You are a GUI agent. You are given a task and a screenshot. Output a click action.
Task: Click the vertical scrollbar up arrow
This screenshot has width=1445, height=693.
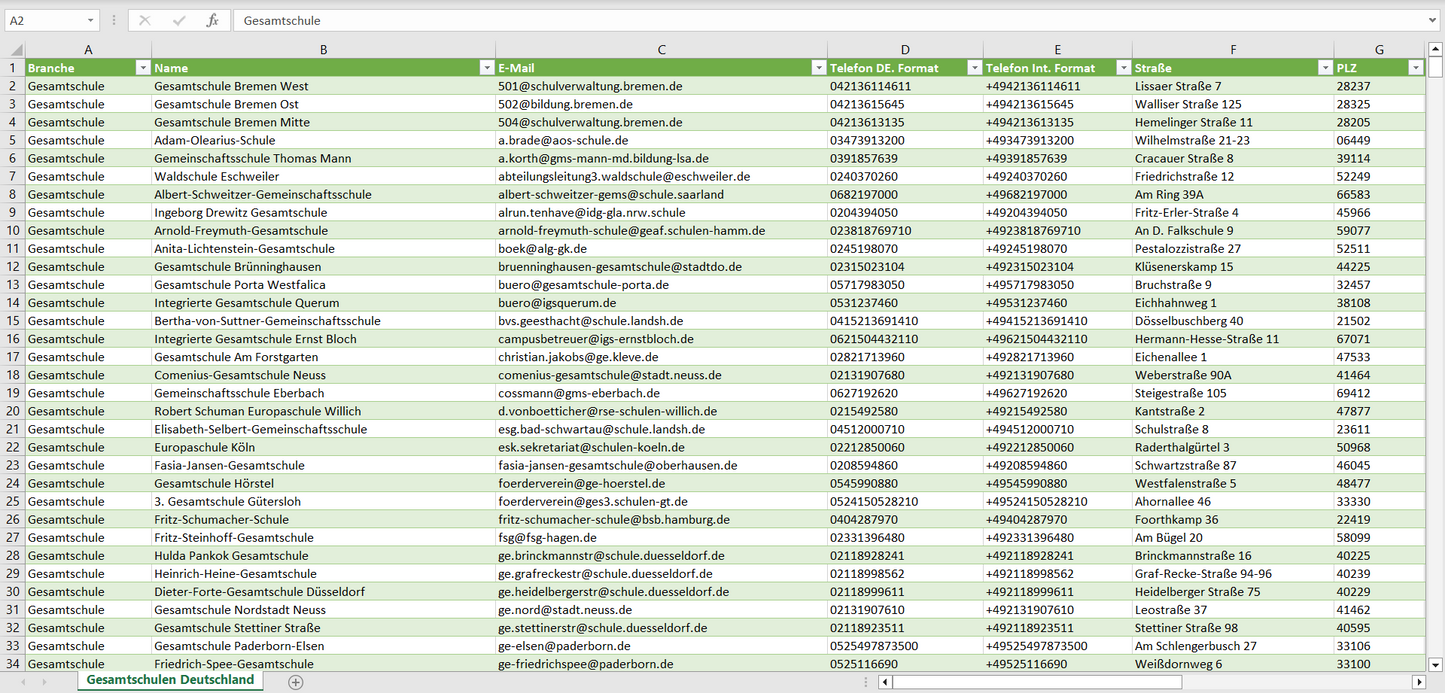1436,49
